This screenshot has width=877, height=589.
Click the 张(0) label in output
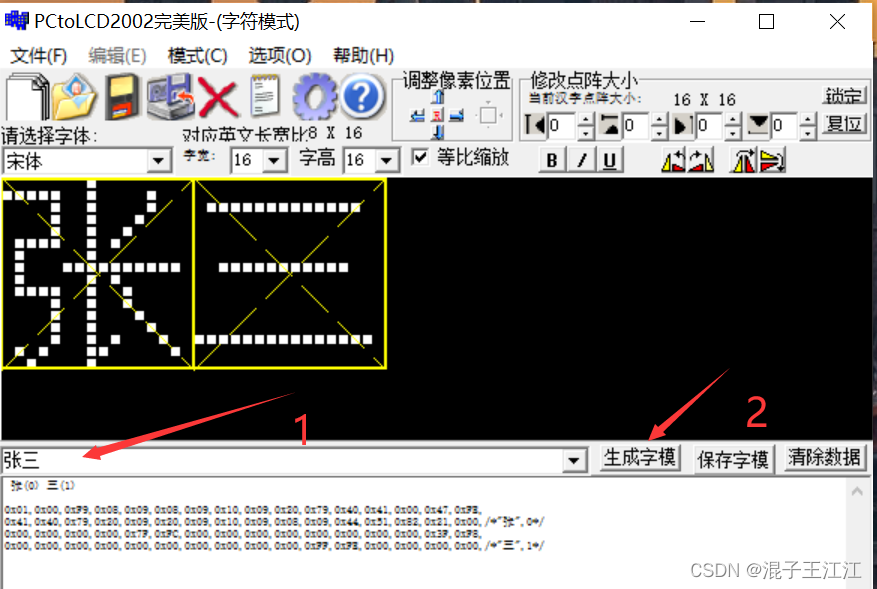24,486
